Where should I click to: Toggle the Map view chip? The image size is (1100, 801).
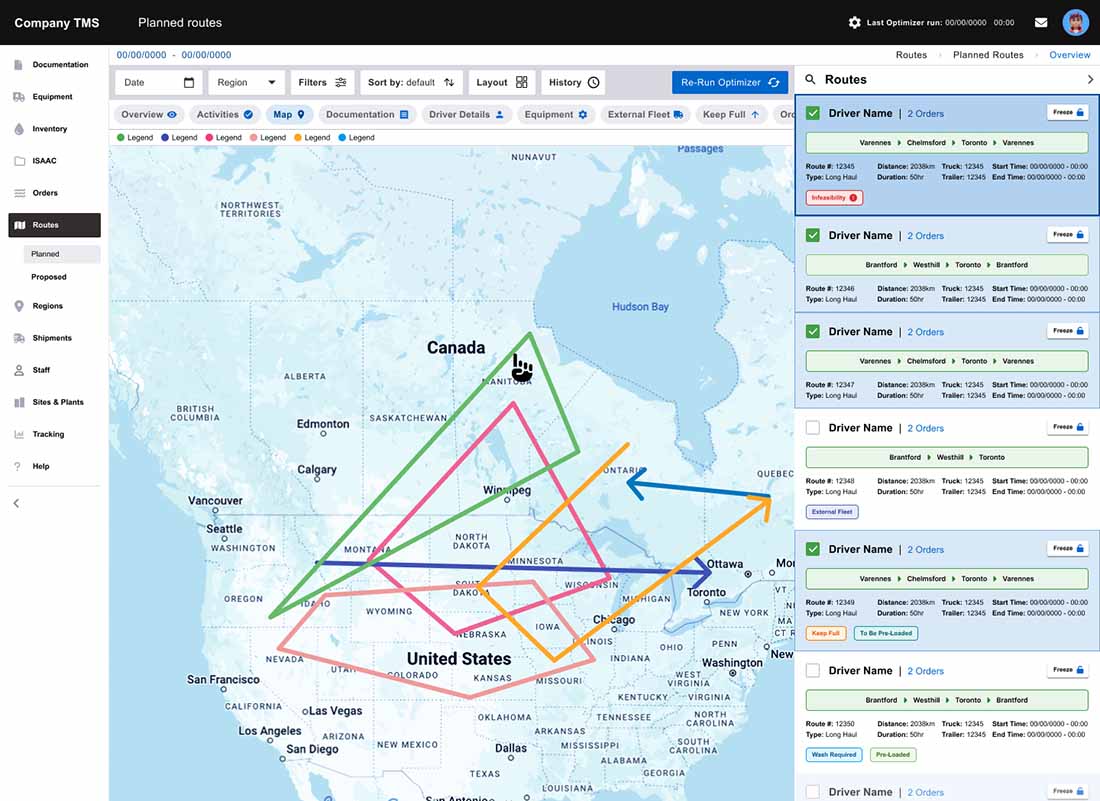pyautogui.click(x=289, y=114)
